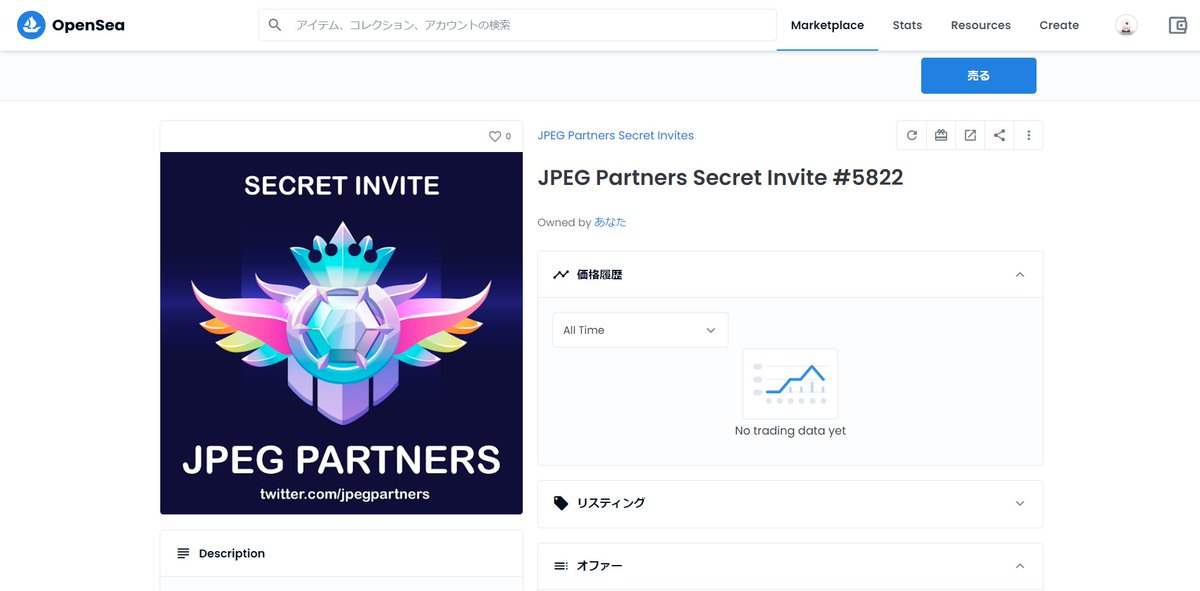Expand the リスティング panel chevron
Viewport: 1200px width, 591px height.
coord(1020,503)
